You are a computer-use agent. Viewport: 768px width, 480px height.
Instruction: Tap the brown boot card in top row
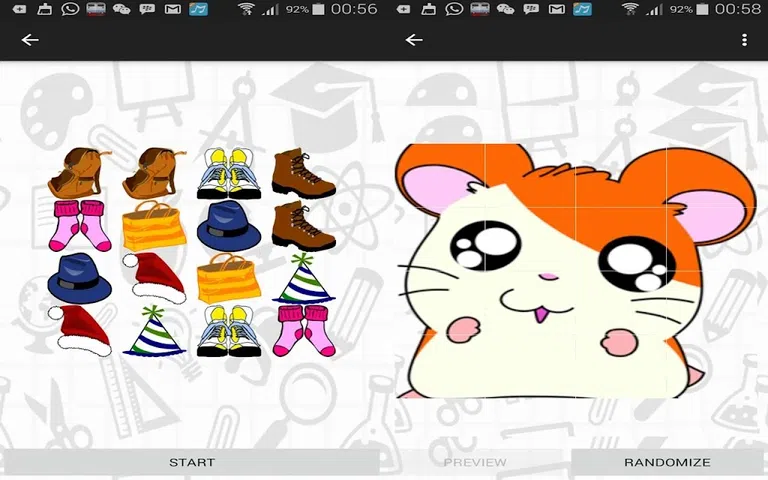coord(303,174)
